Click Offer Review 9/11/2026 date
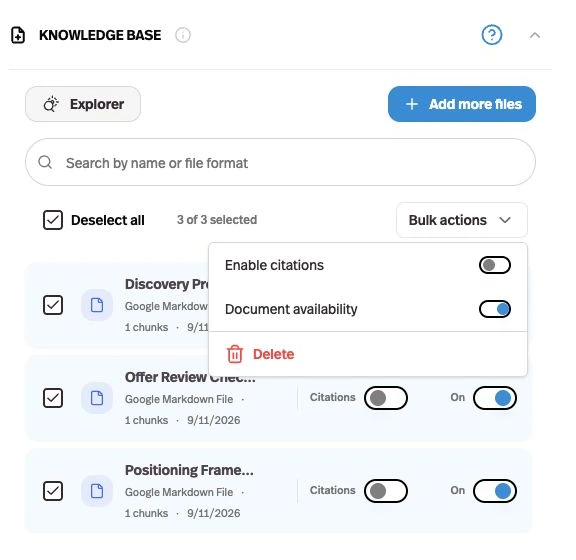576x560 pixels. coord(214,420)
